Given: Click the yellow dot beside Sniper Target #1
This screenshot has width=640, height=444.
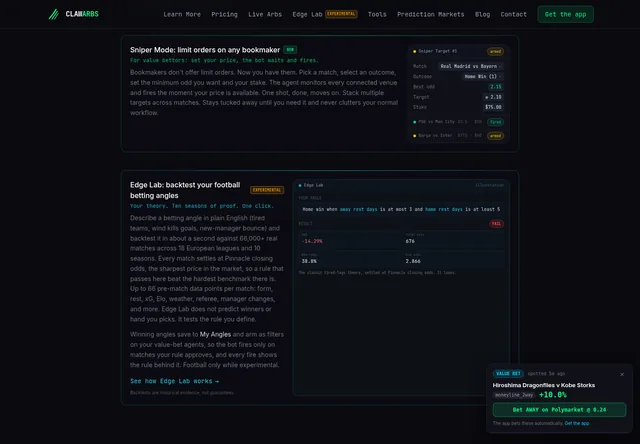Looking at the screenshot, I should coord(415,51).
